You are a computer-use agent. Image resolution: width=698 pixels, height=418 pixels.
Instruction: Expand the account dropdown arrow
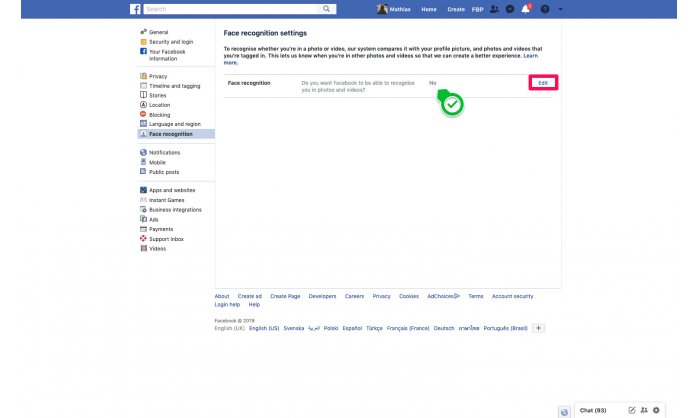click(560, 9)
